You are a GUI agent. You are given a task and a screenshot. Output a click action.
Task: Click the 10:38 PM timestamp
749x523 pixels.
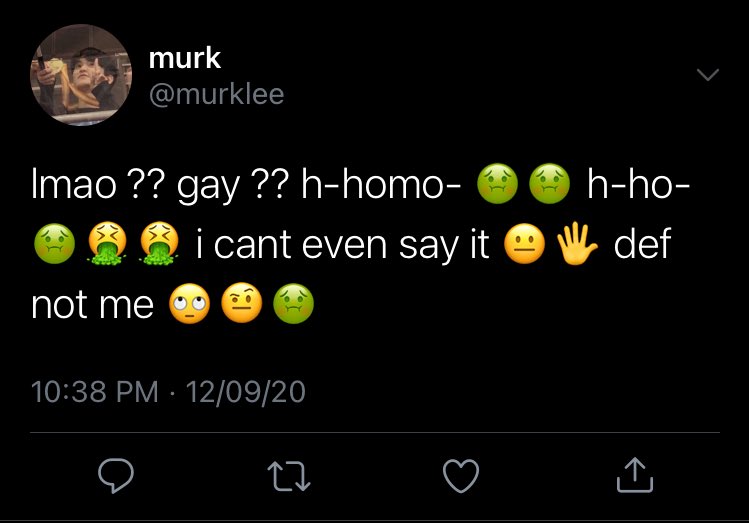click(95, 392)
